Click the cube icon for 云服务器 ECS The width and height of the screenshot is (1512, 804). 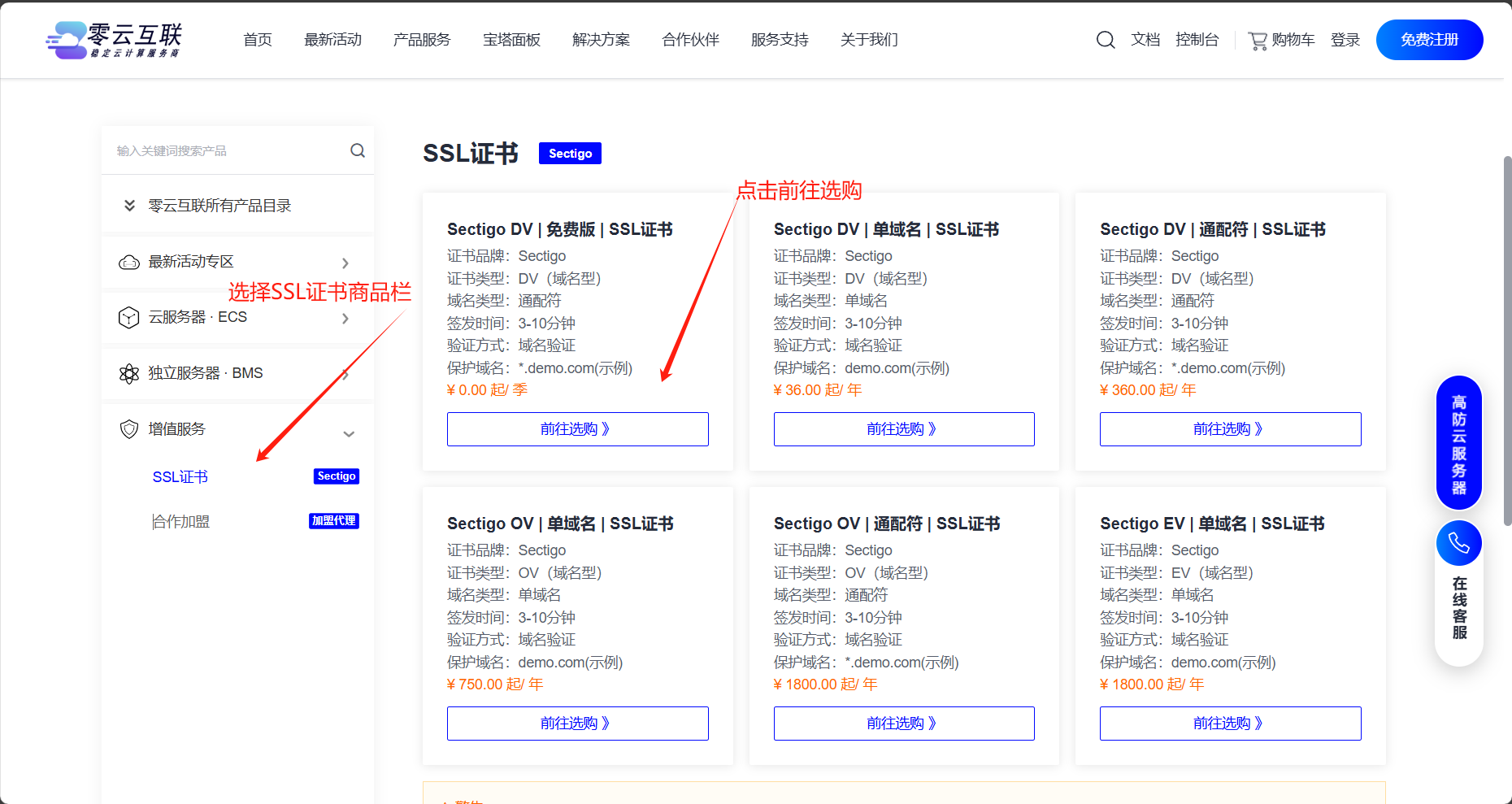click(x=129, y=317)
